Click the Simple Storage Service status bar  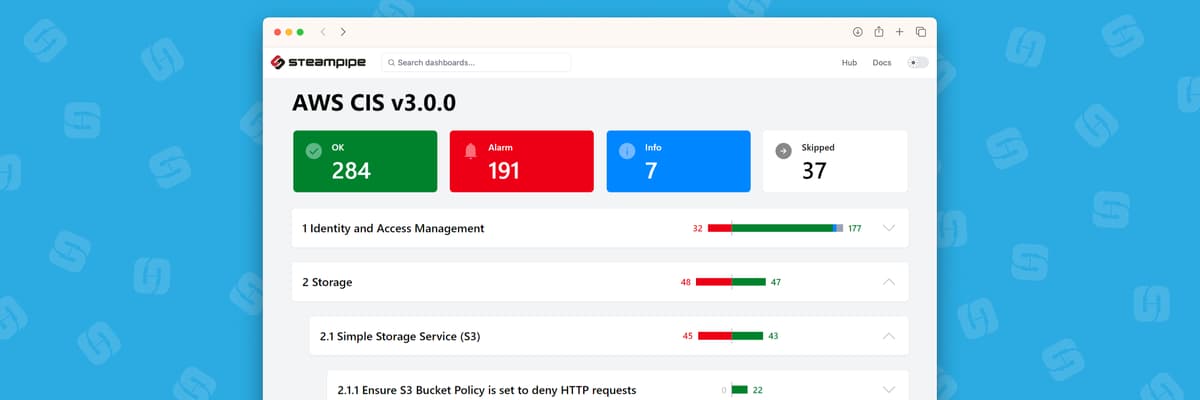[730, 336]
